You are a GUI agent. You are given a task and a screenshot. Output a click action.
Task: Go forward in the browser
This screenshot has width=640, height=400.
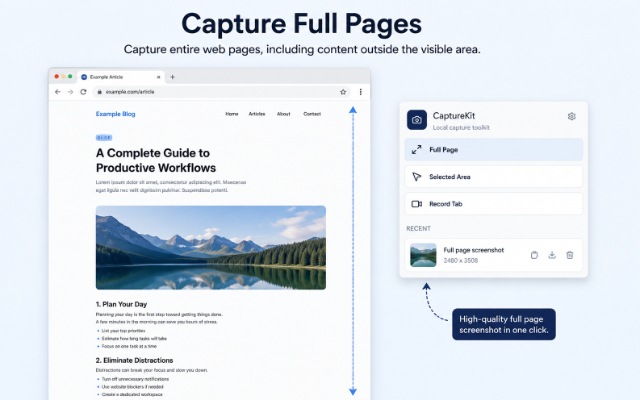point(70,92)
